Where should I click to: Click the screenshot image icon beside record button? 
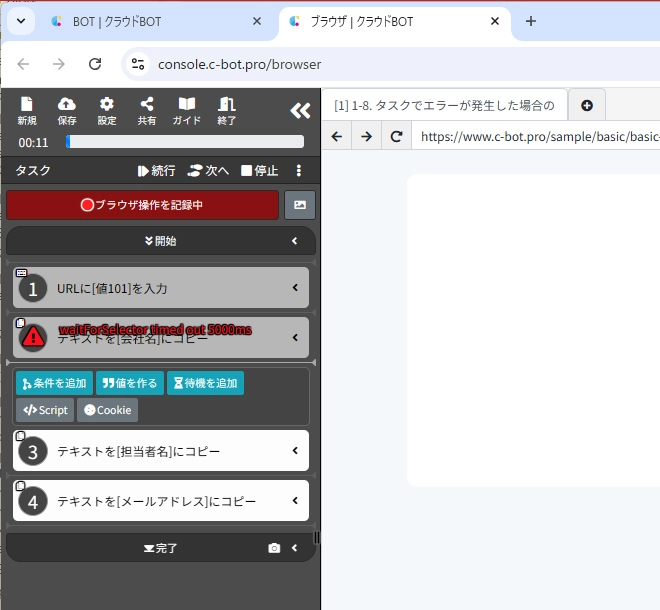point(300,205)
